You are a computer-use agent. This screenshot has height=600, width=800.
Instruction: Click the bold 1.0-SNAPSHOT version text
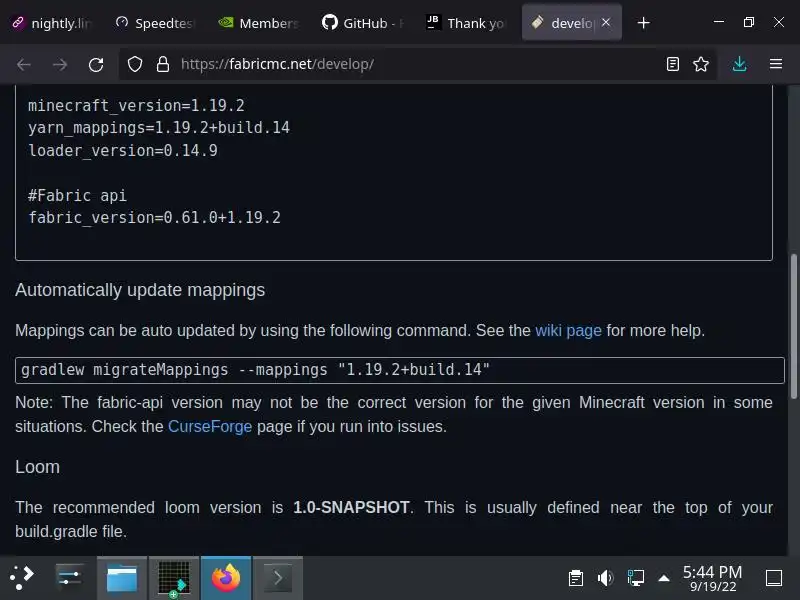[351, 508]
